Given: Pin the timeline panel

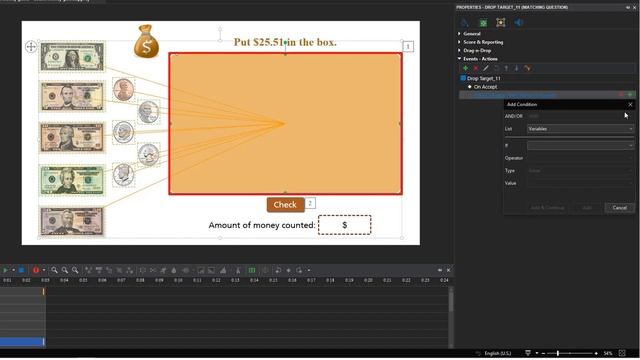Looking at the screenshot, I should pyautogui.click(x=440, y=270).
